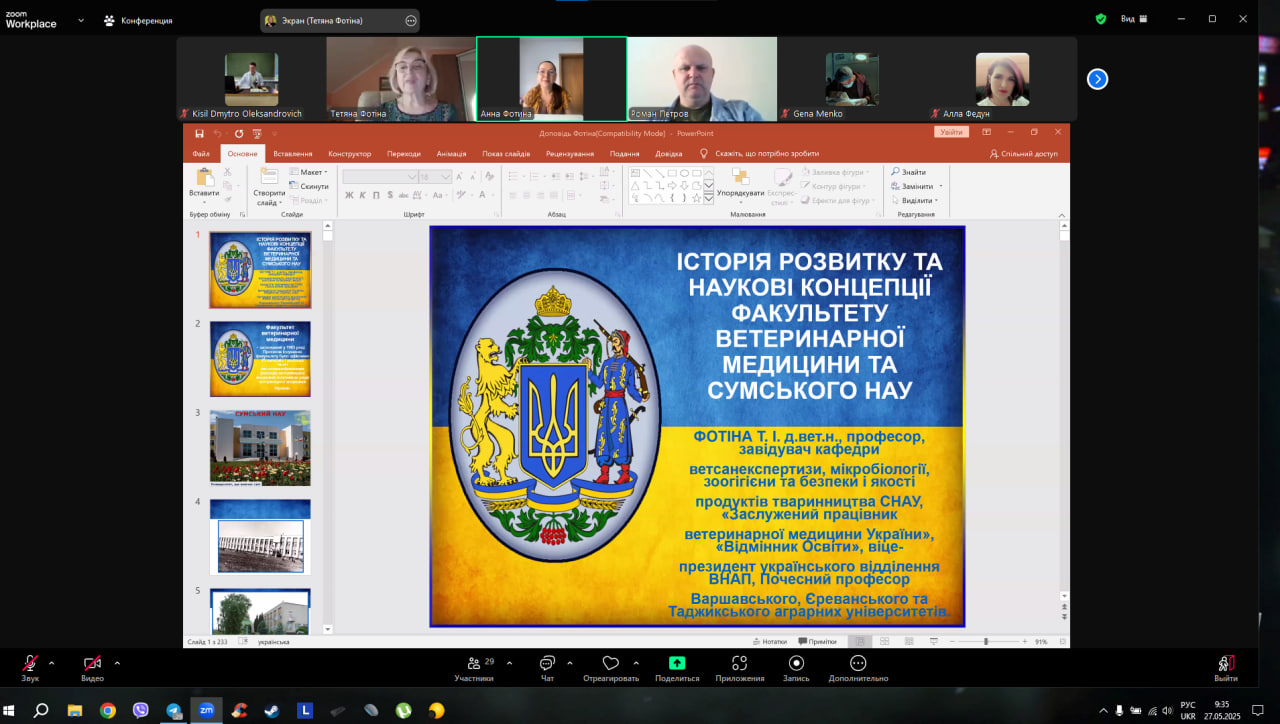
Task: Select slide 2 thumbnail Факультет ветеринарної медицини
Action: tap(260, 358)
